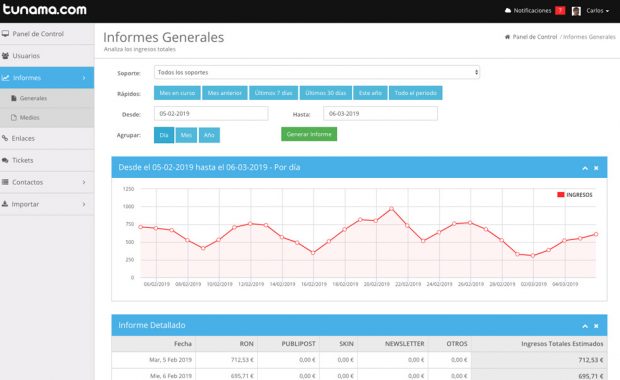The image size is (620, 380).
Task: Open the Notificaciones cloud icon
Action: [x=508, y=11]
